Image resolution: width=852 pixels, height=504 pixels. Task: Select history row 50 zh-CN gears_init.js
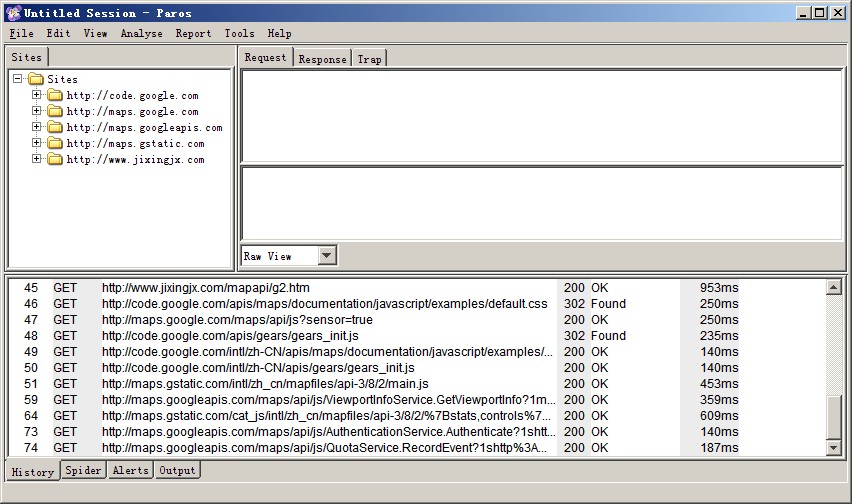coord(258,368)
